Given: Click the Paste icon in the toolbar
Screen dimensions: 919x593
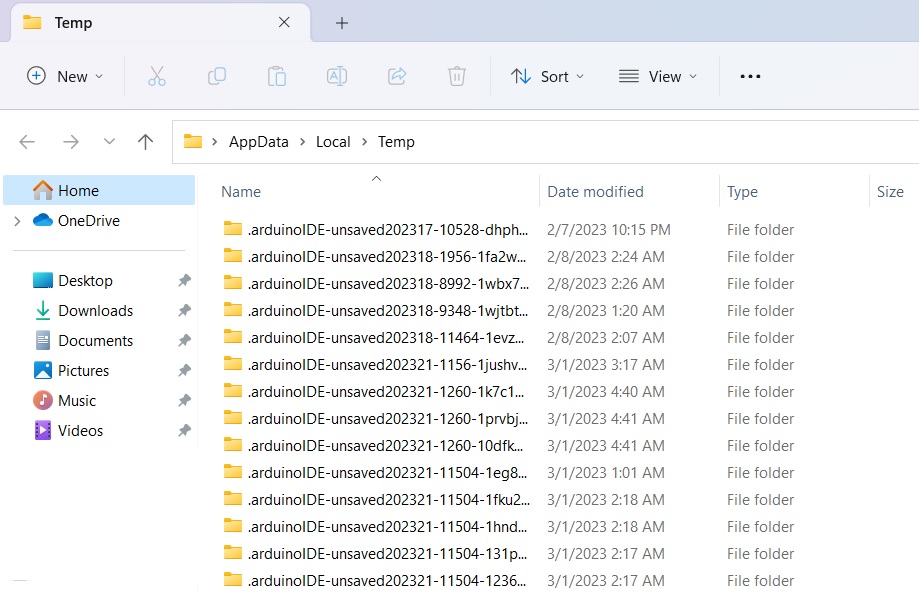Looking at the screenshot, I should [276, 75].
